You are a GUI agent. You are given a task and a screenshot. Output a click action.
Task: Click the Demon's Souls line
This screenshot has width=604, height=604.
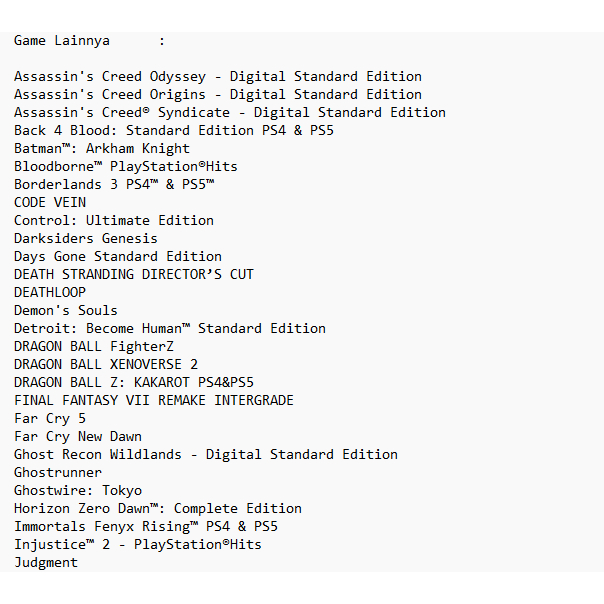coord(66,311)
